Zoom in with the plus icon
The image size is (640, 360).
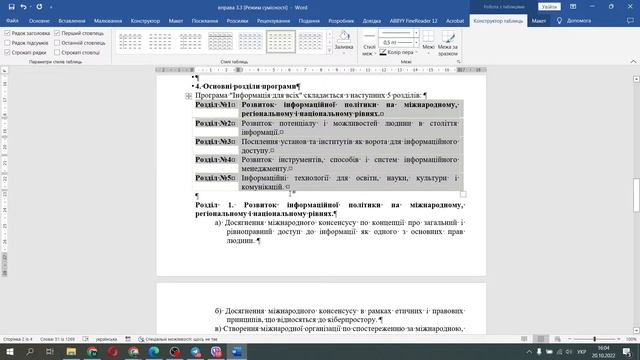point(619,339)
